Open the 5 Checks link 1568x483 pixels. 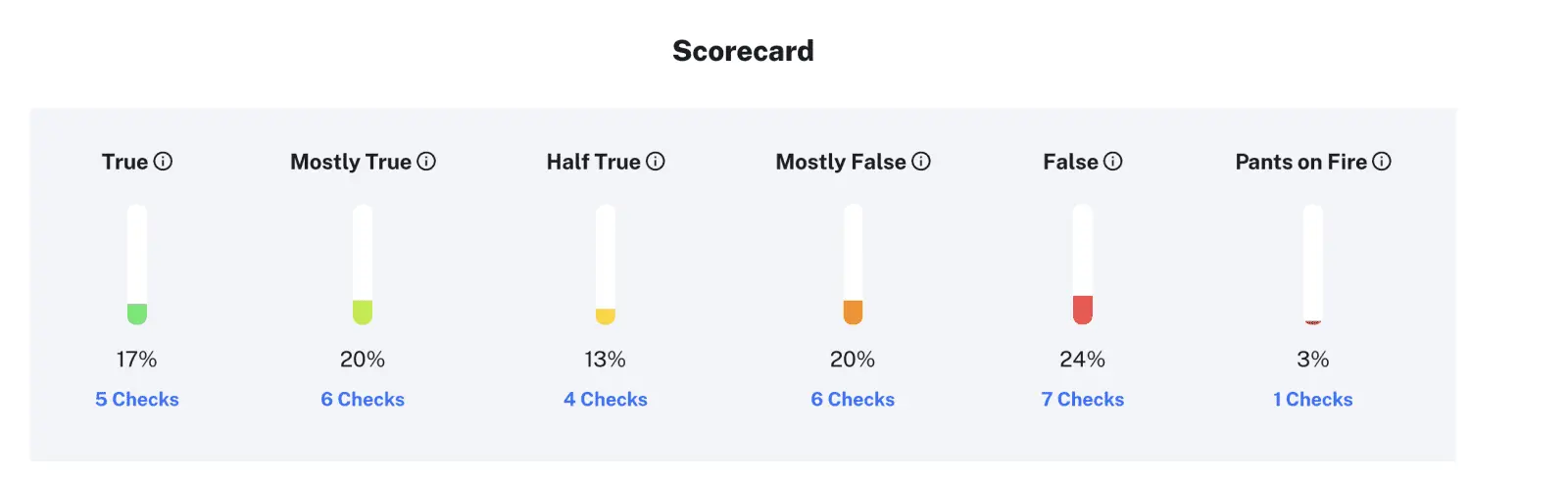[137, 400]
